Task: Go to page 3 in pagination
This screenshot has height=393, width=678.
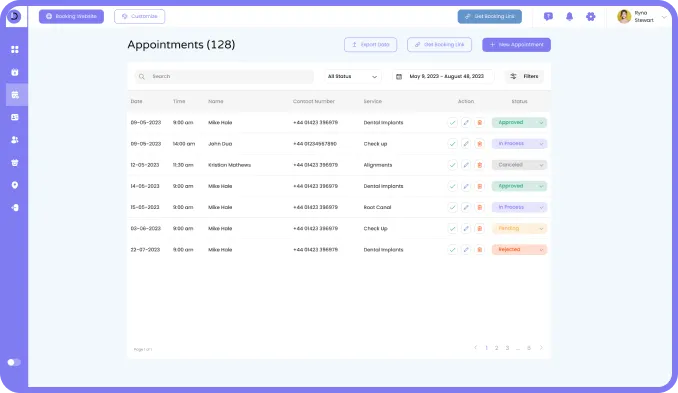Action: 507,348
